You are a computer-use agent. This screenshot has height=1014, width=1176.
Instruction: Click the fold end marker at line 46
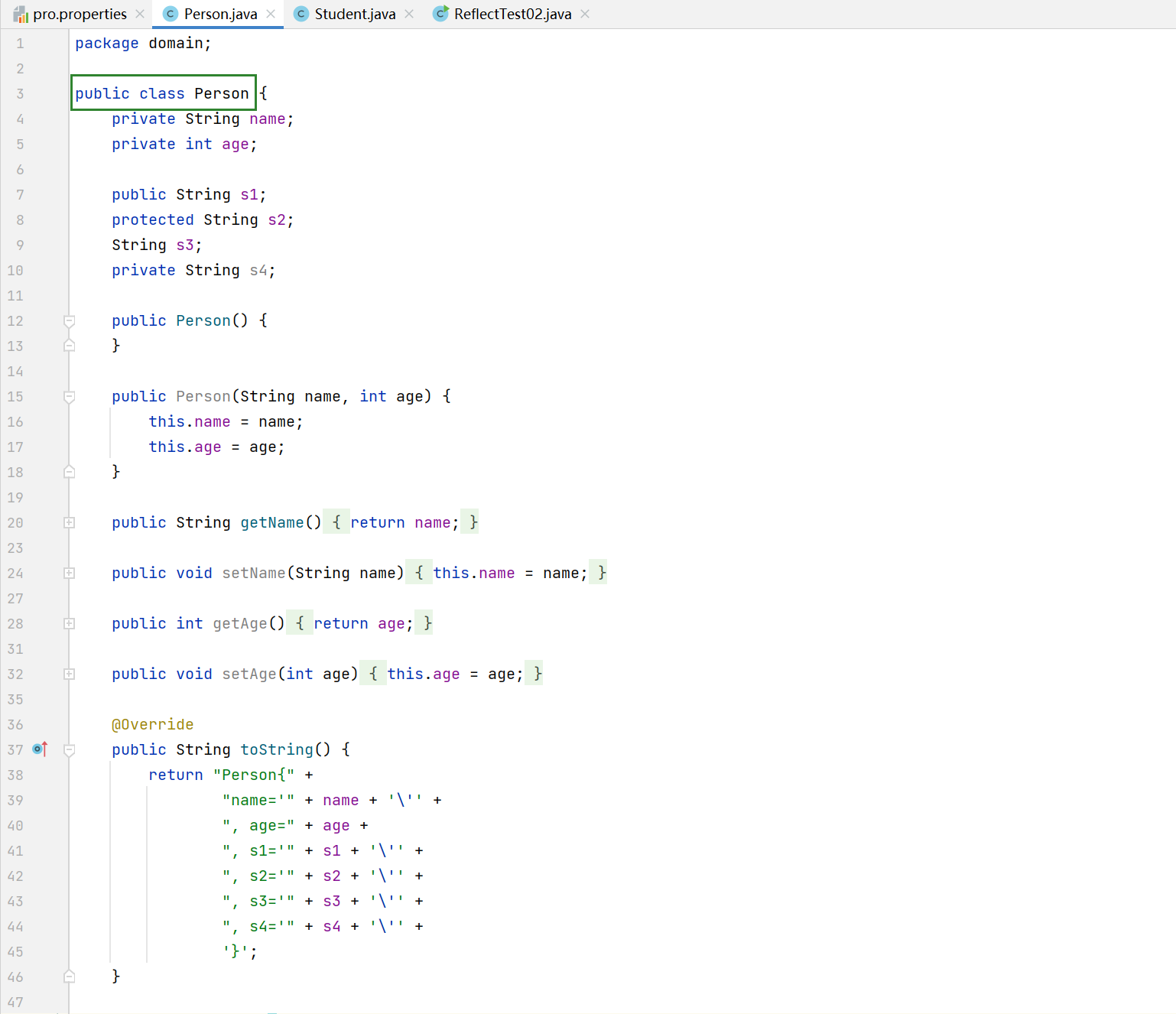coord(69,977)
